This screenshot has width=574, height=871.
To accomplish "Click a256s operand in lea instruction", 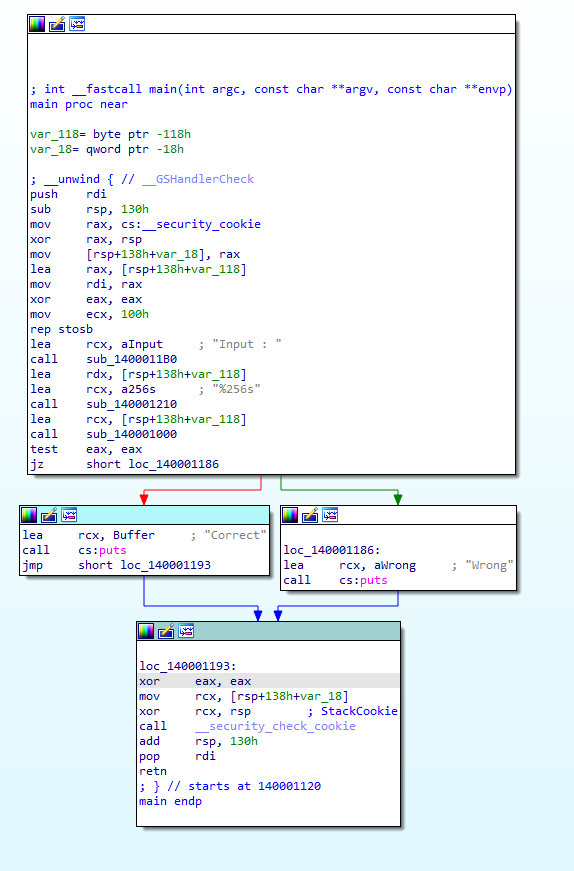I will coord(138,389).
